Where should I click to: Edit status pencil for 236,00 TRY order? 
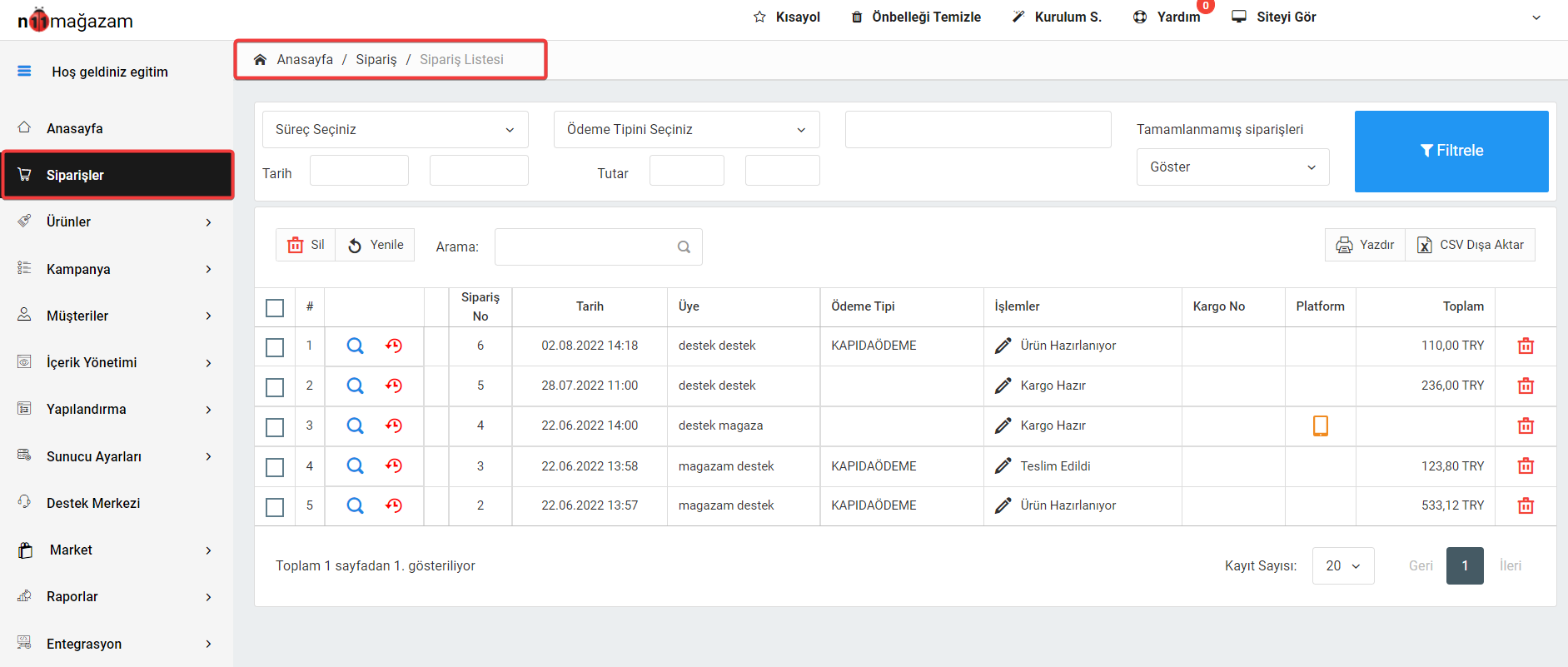pyautogui.click(x=1003, y=386)
